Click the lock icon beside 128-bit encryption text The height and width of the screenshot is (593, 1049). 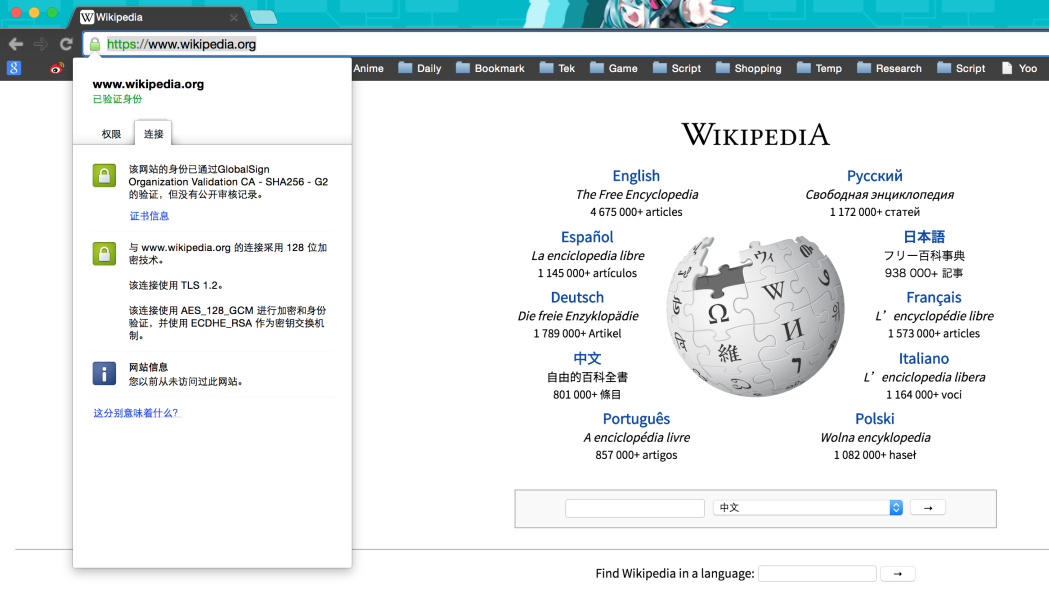104,254
